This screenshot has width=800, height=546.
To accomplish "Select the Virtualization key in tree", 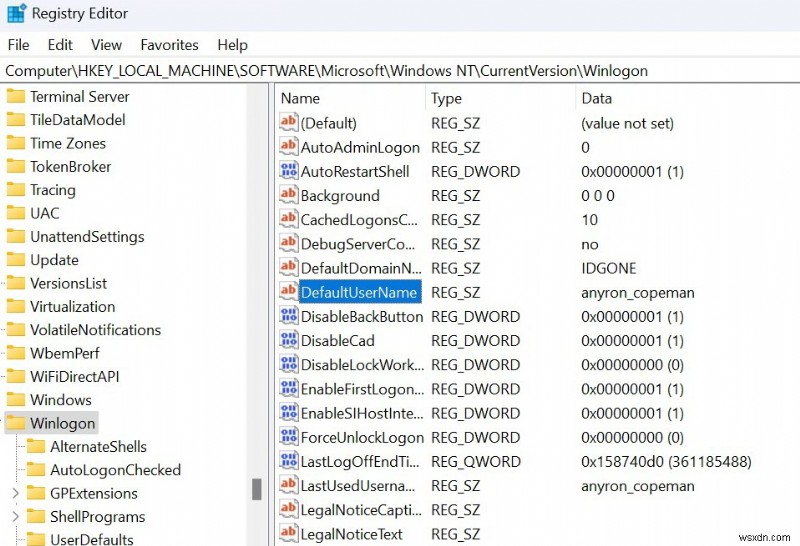I will point(72,307).
